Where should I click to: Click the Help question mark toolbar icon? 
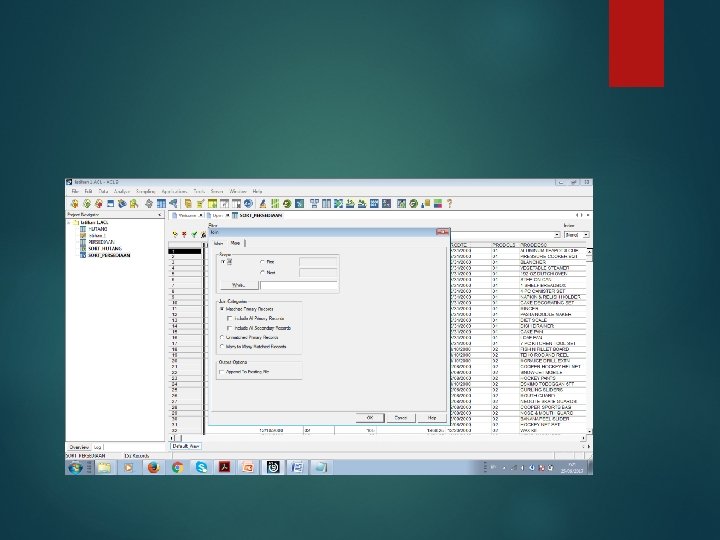tap(450, 203)
